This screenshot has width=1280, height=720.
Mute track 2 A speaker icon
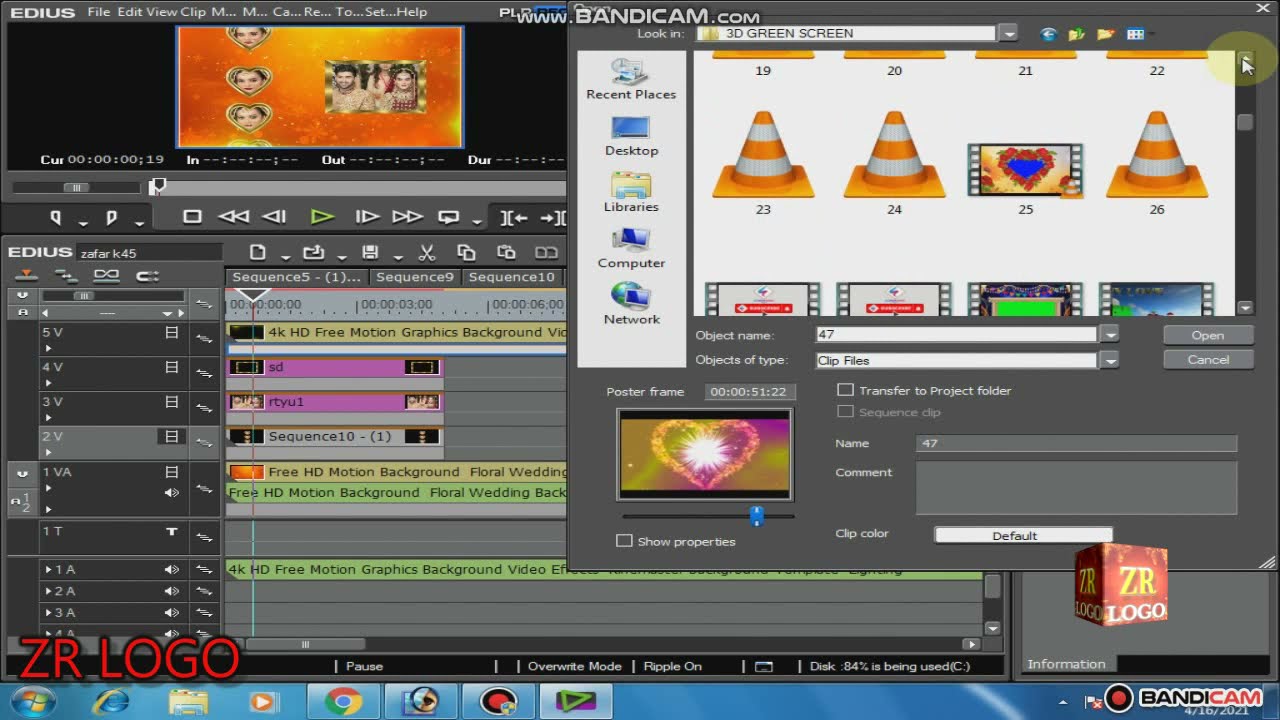[x=172, y=591]
